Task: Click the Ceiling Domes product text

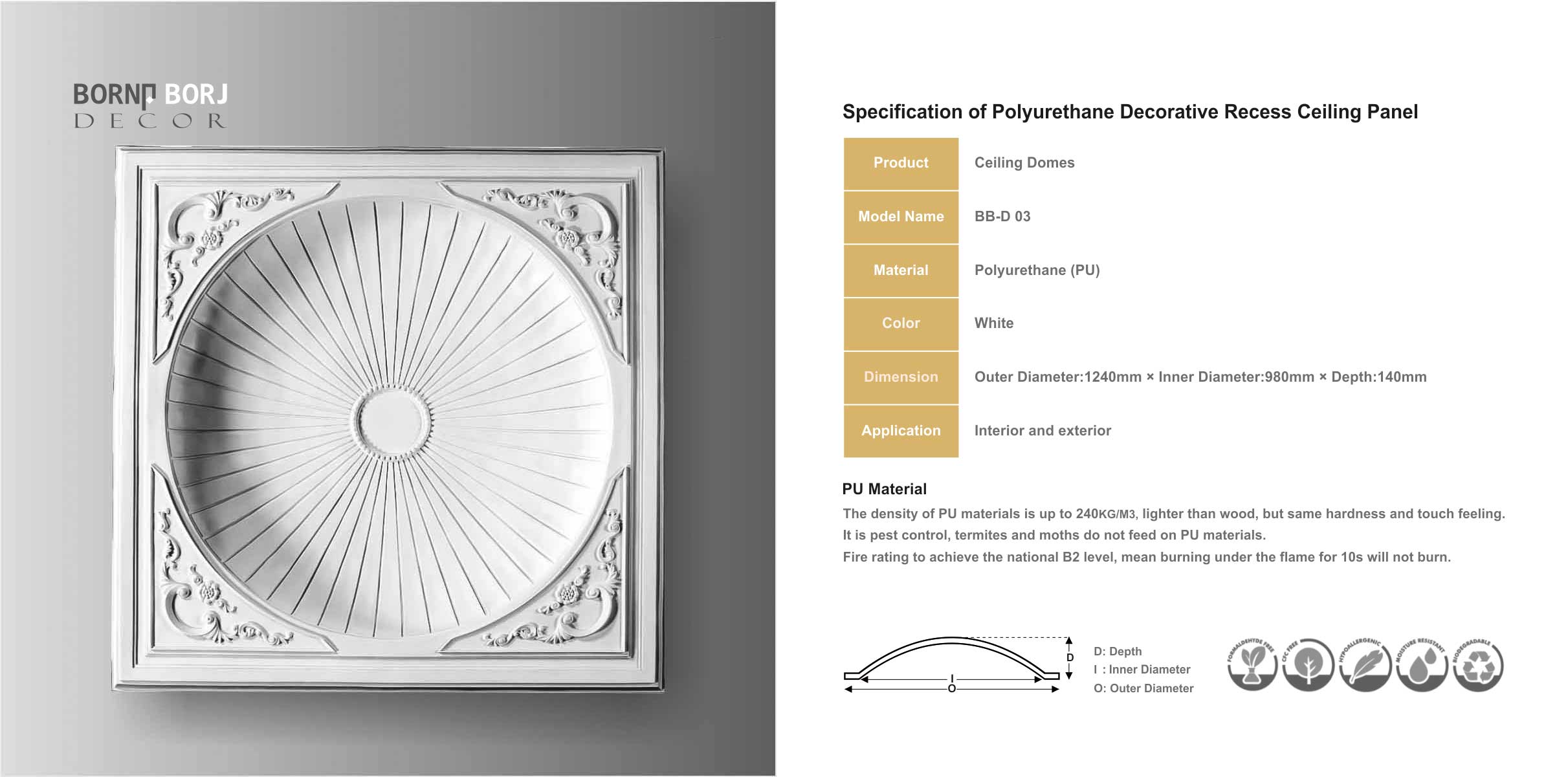Action: click(1024, 163)
